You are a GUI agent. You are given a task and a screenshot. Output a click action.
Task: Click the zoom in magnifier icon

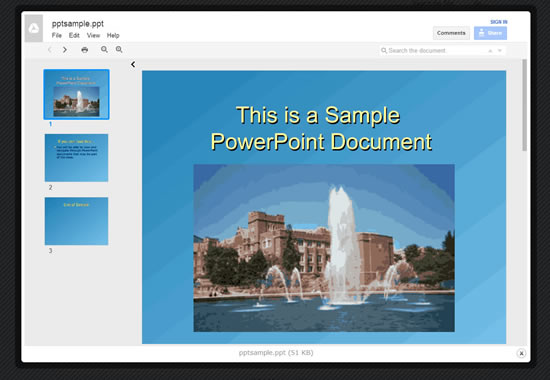coord(119,49)
